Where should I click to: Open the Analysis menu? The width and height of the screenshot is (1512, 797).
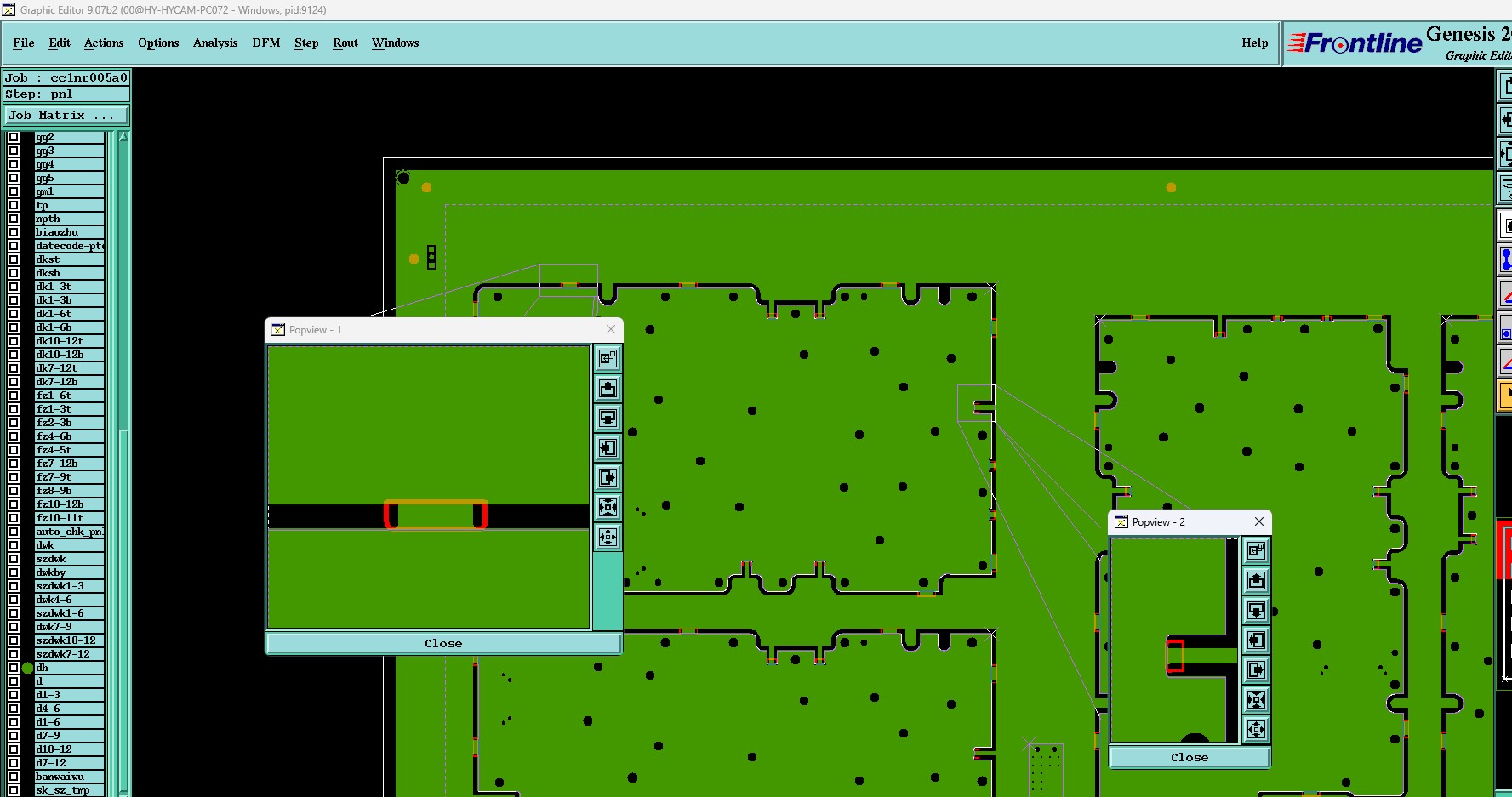point(215,43)
